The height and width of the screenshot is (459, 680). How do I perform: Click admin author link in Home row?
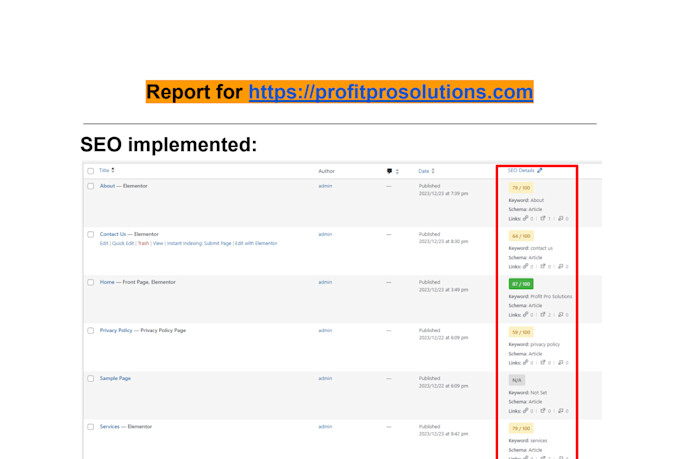point(325,282)
